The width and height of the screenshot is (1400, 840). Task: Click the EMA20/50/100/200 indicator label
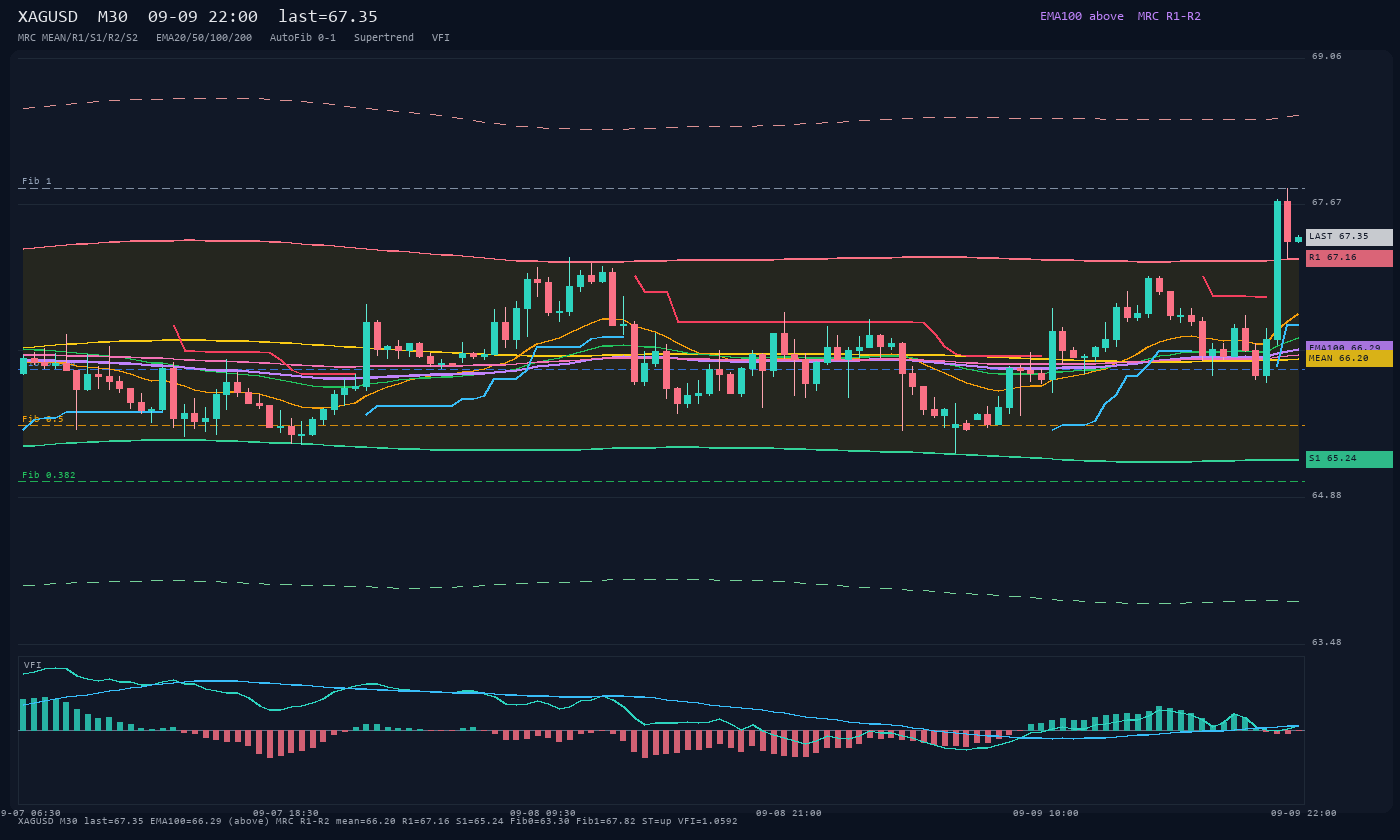pos(204,38)
